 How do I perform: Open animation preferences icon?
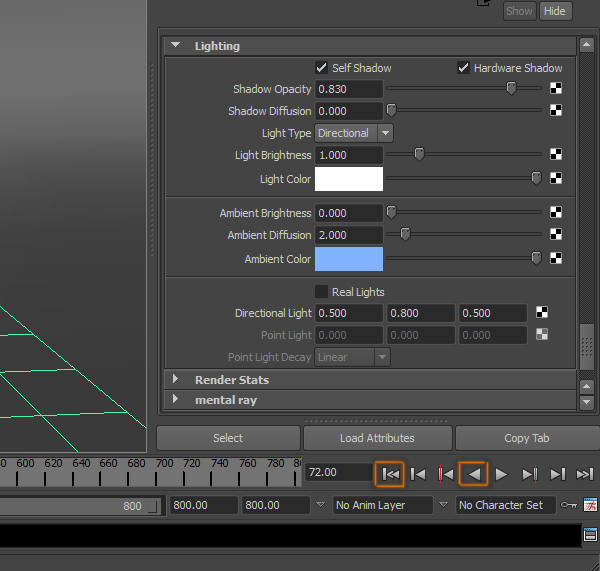point(590,505)
